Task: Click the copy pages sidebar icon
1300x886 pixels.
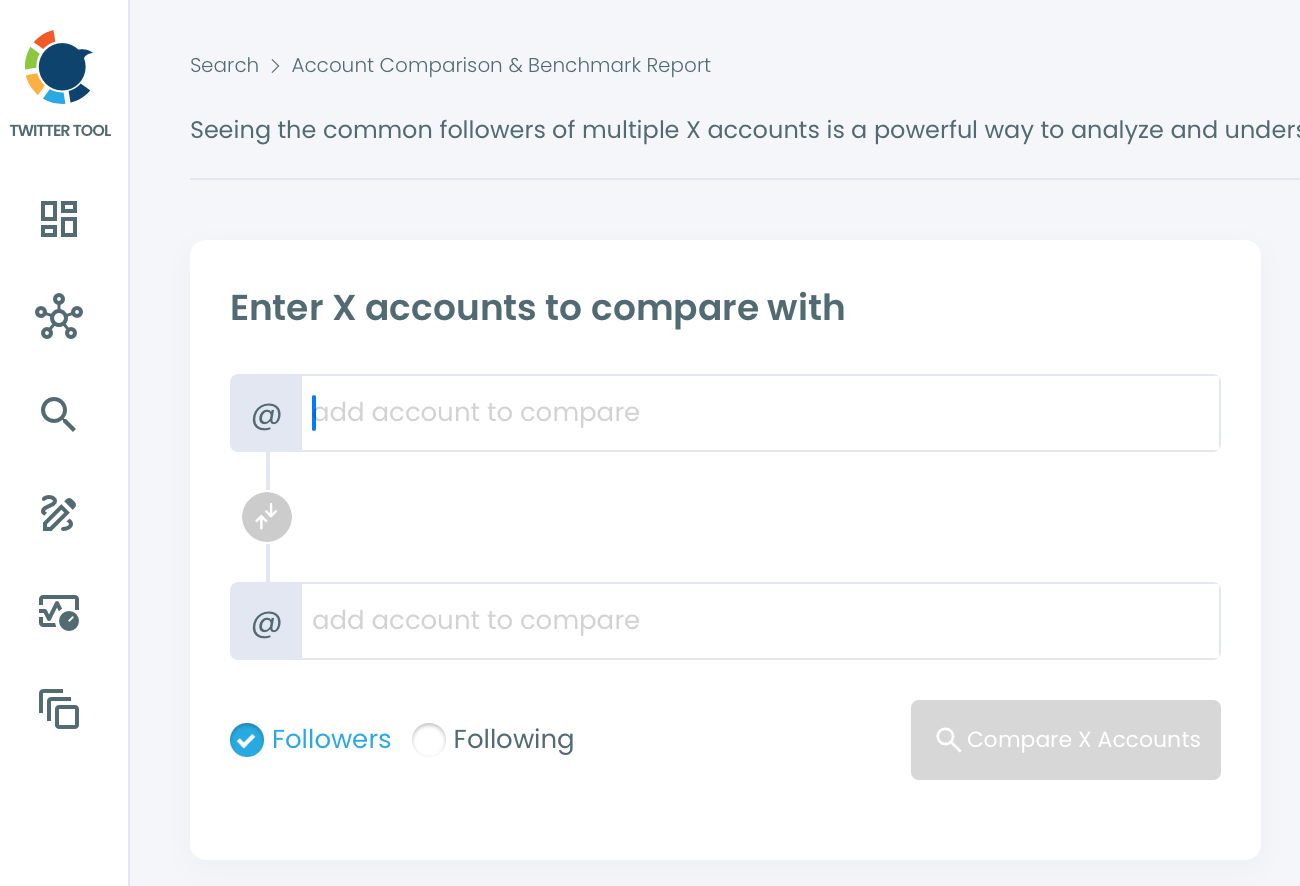Action: (x=59, y=709)
